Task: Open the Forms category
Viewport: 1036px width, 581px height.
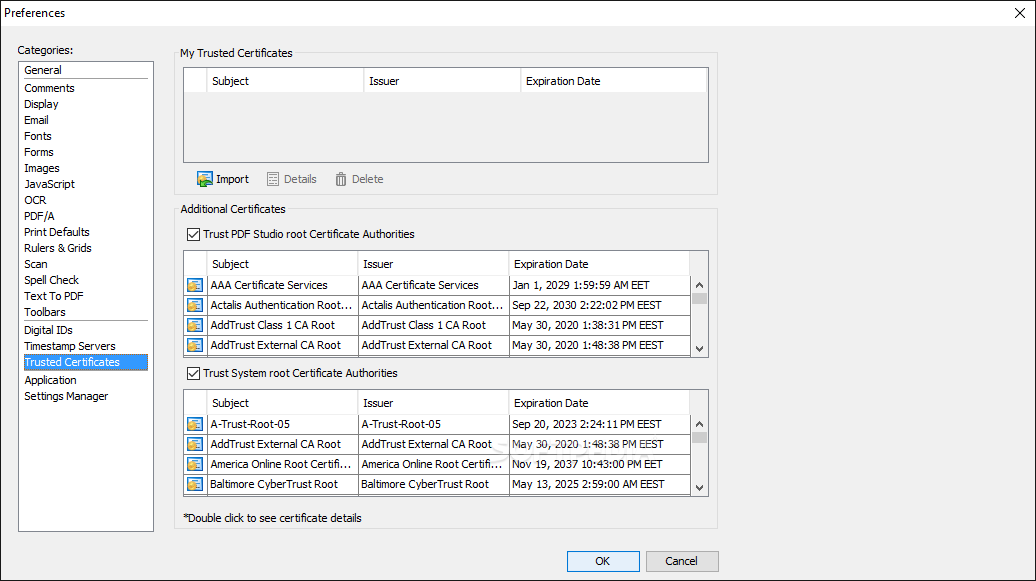Action: (38, 152)
